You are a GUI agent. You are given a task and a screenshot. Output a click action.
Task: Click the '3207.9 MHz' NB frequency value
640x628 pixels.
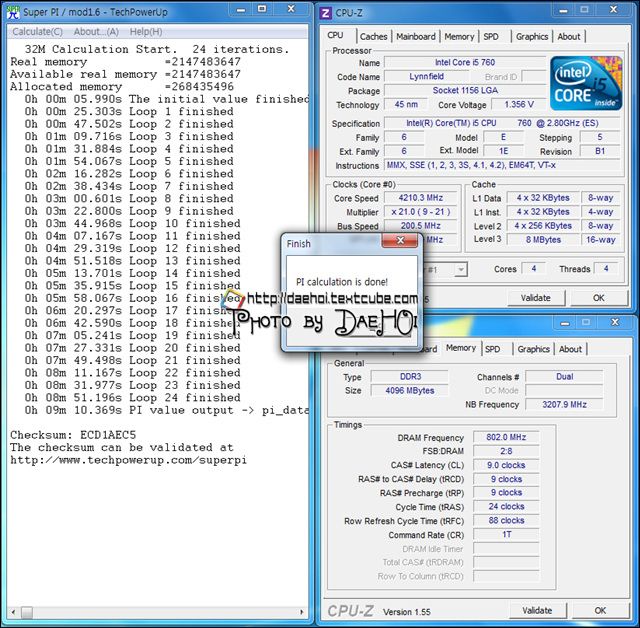[564, 404]
